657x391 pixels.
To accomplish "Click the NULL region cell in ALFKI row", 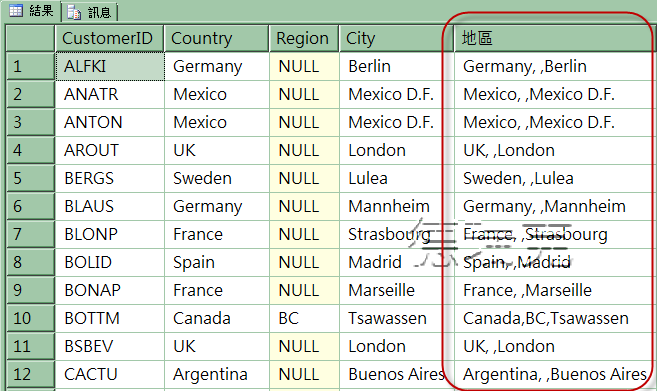I will tap(304, 66).
